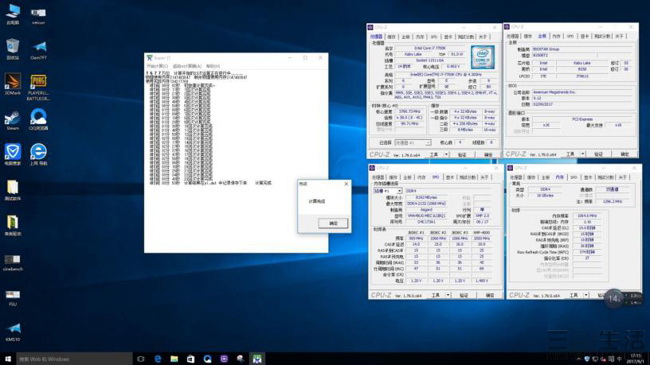Image resolution: width=650 pixels, height=365 pixels.
Task: Click the OK button in the processor window
Action: tap(488, 155)
